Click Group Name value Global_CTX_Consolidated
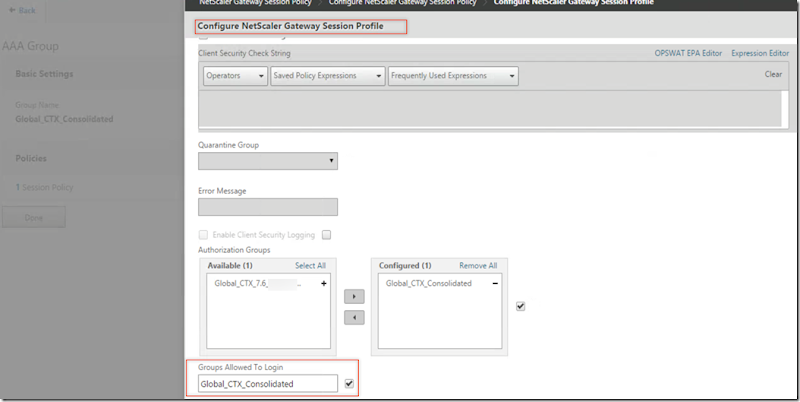Viewport: 800px width, 402px height. 64,119
